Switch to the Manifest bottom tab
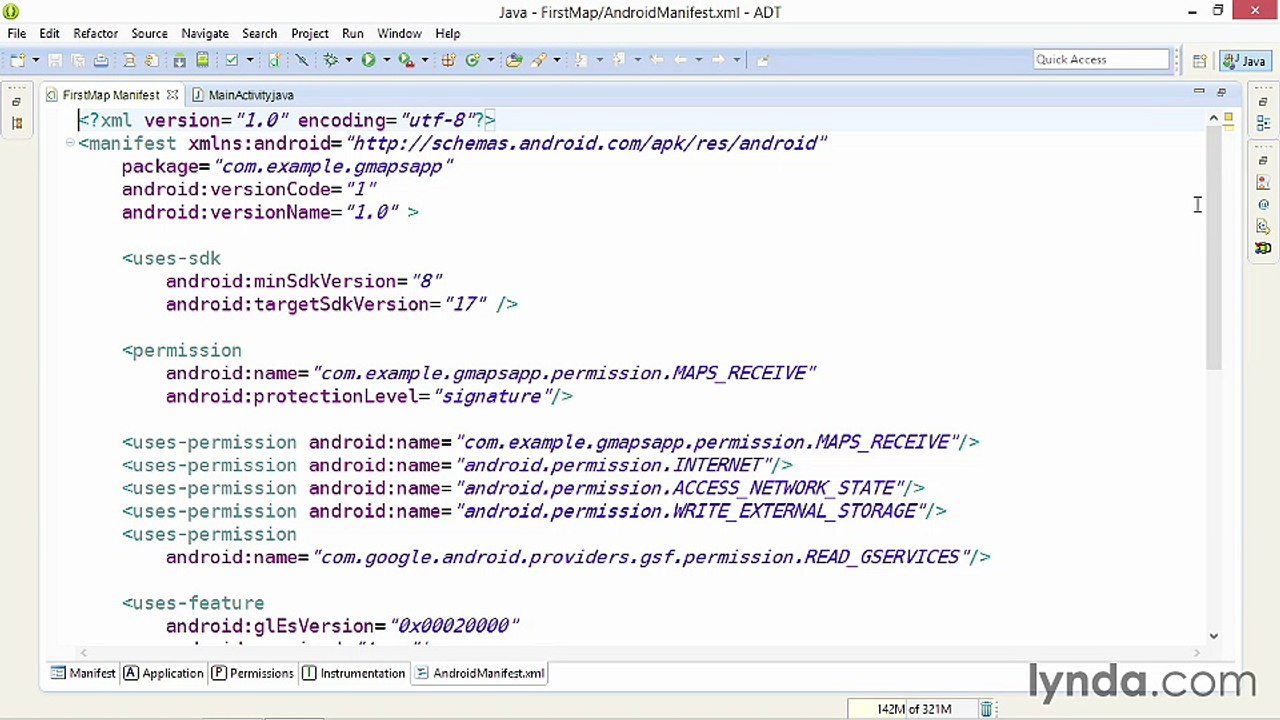 pyautogui.click(x=84, y=673)
